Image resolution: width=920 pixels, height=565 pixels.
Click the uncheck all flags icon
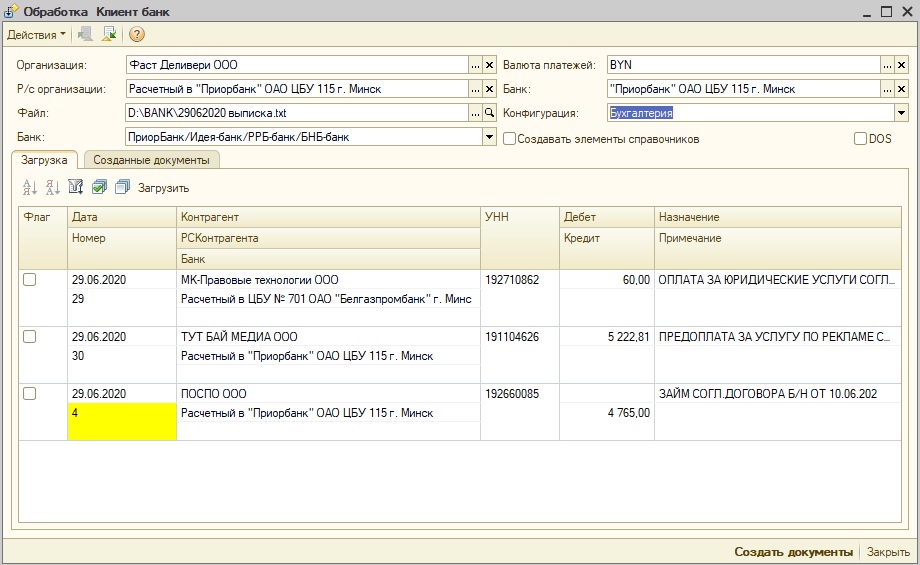[x=122, y=187]
